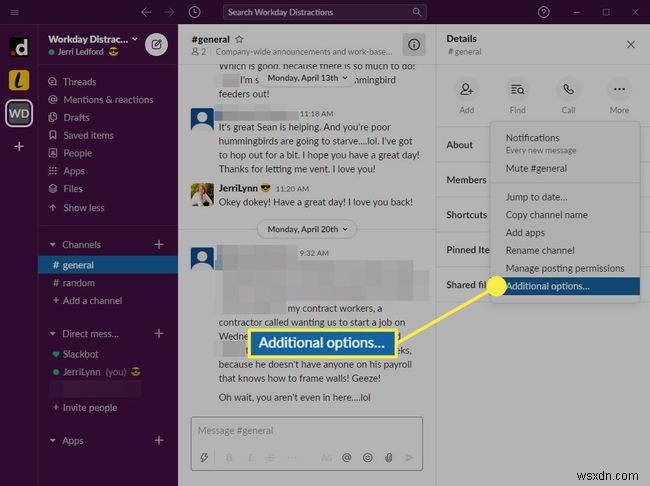Click the Find in channel icon
The width and height of the screenshot is (650, 486).
[x=517, y=90]
